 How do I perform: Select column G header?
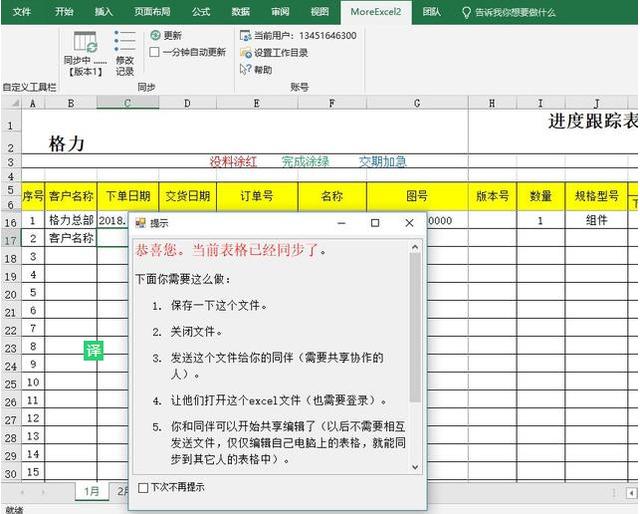(x=417, y=103)
